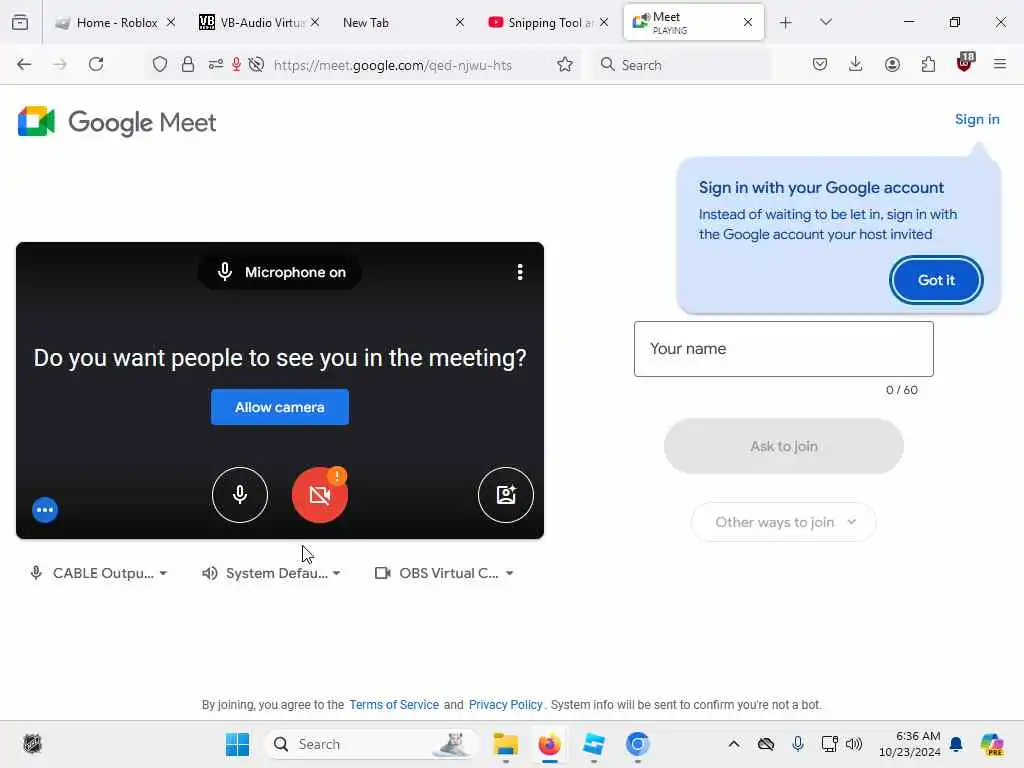Open the Roblox taskbar icon
Image resolution: width=1024 pixels, height=768 pixels.
tap(593, 744)
